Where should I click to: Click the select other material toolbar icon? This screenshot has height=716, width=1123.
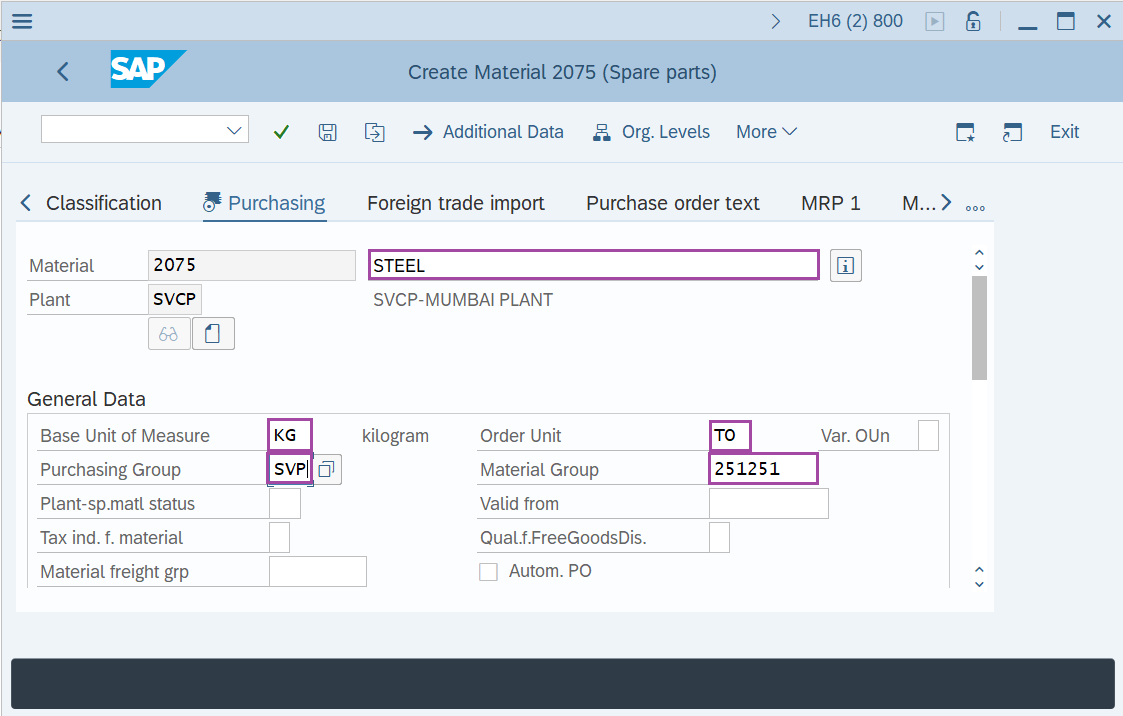click(x=374, y=132)
